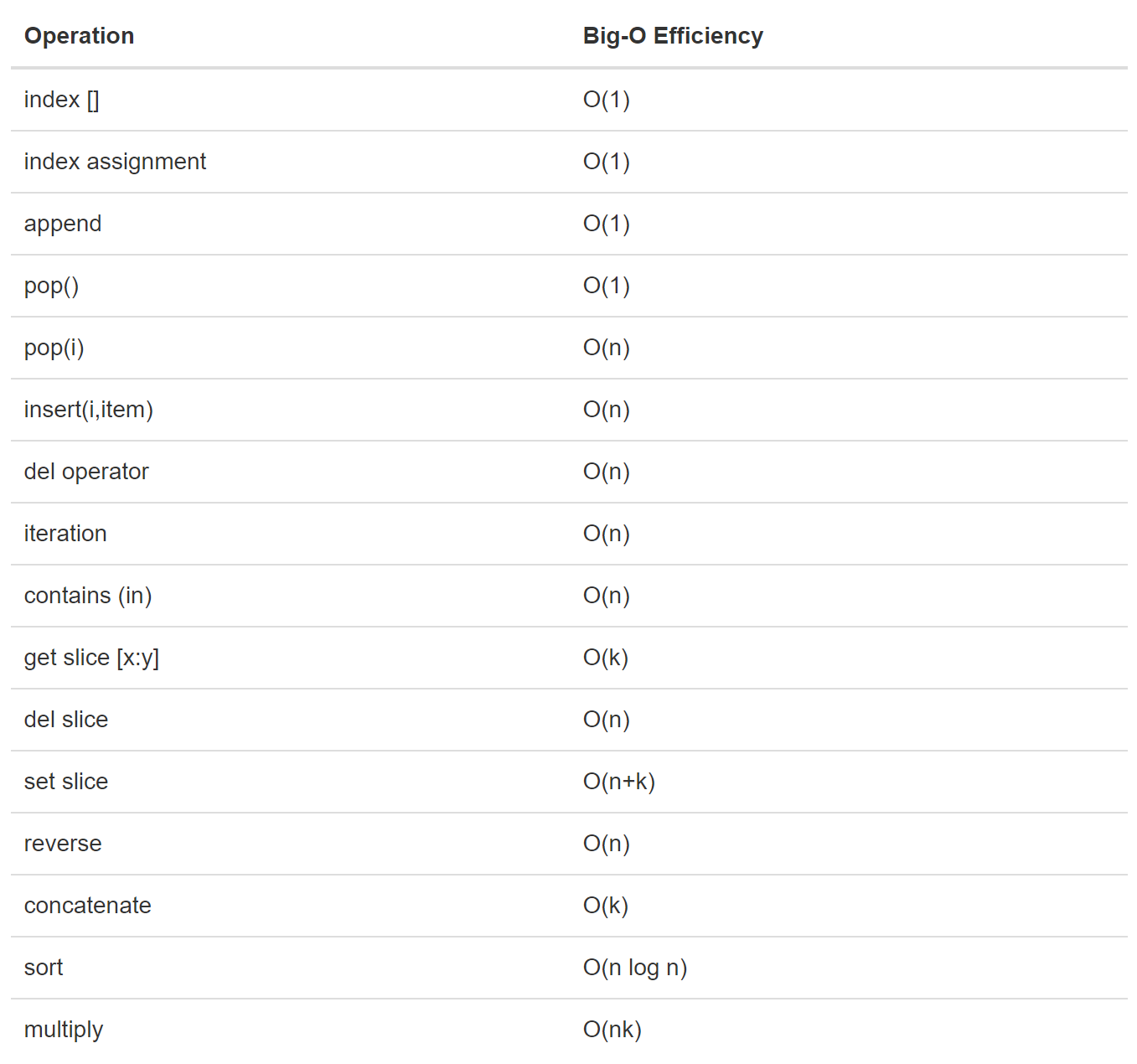Select the "multiply" operation cell
Image resolution: width=1137 pixels, height=1064 pixels.
(64, 1030)
